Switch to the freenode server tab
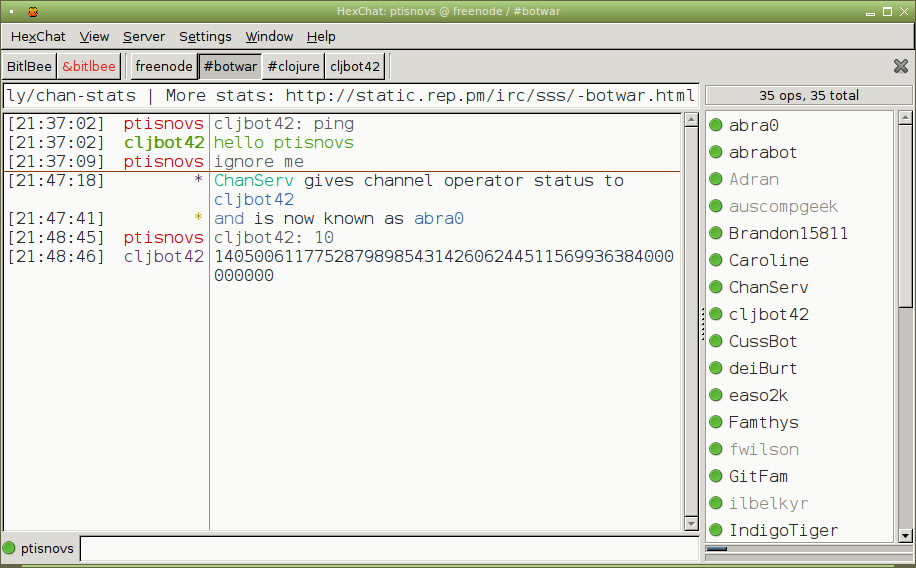Screen dimensions: 916x568 point(164,66)
